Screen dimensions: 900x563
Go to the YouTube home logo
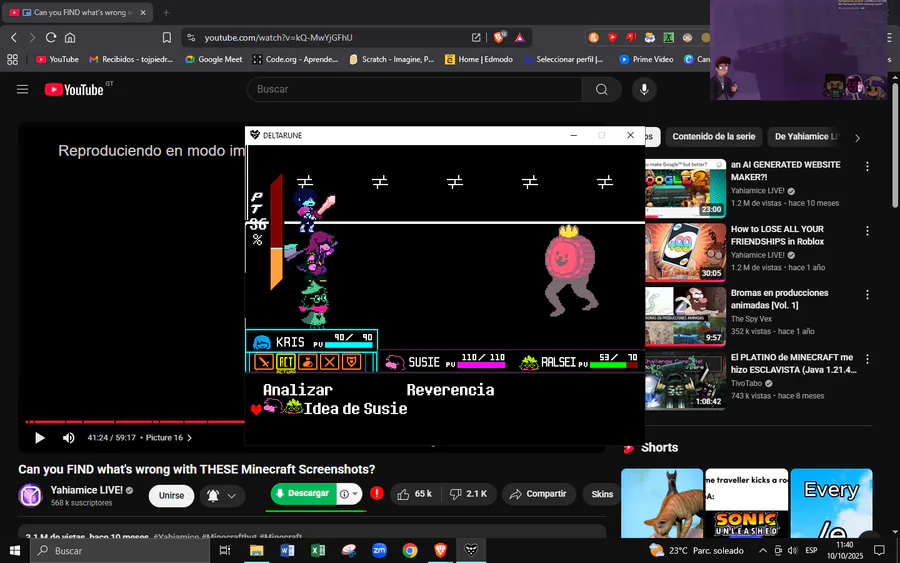[x=74, y=90]
